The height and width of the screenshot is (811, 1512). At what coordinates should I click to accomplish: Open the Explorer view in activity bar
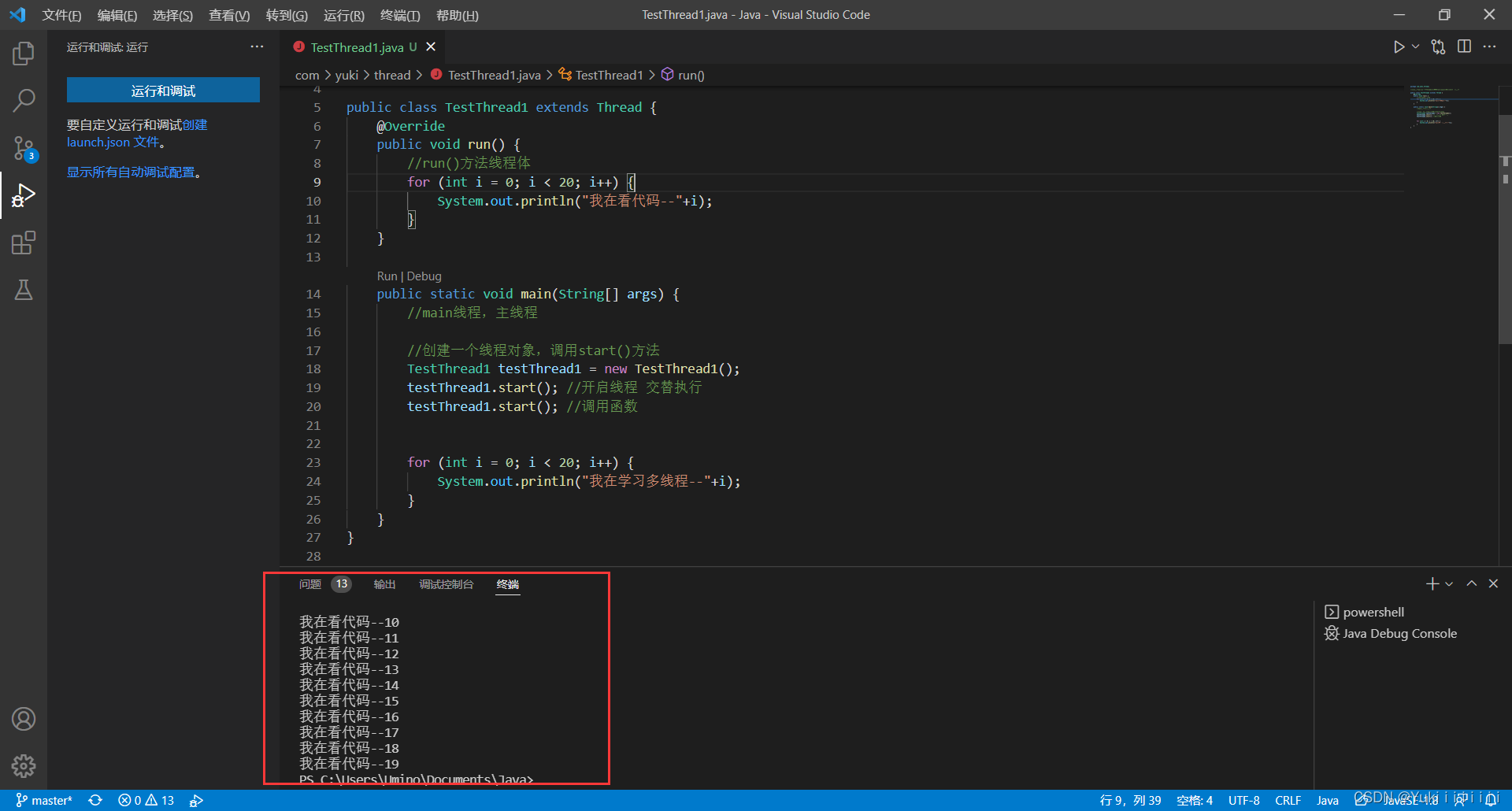pyautogui.click(x=24, y=54)
